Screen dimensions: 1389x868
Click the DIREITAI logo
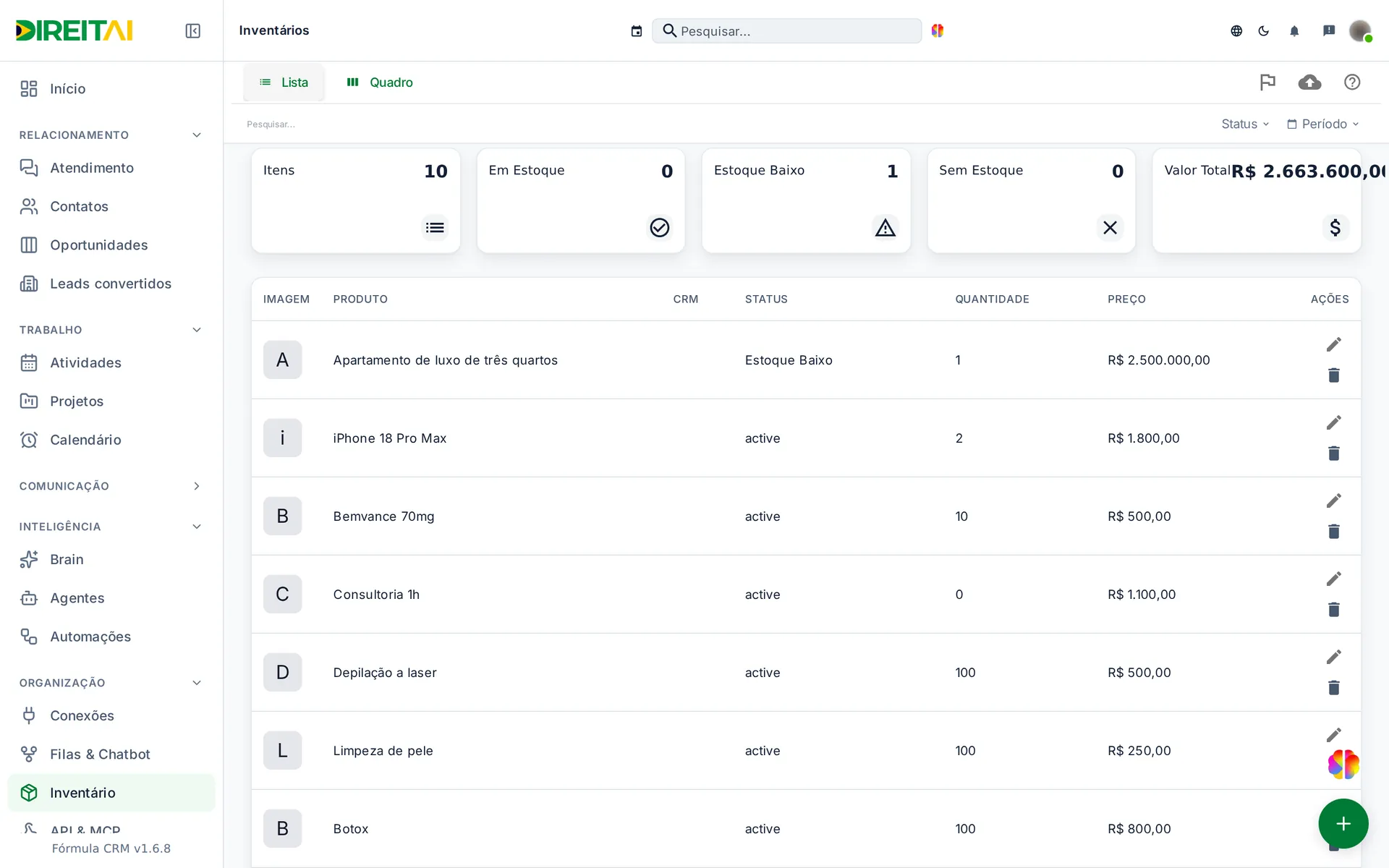click(x=74, y=30)
